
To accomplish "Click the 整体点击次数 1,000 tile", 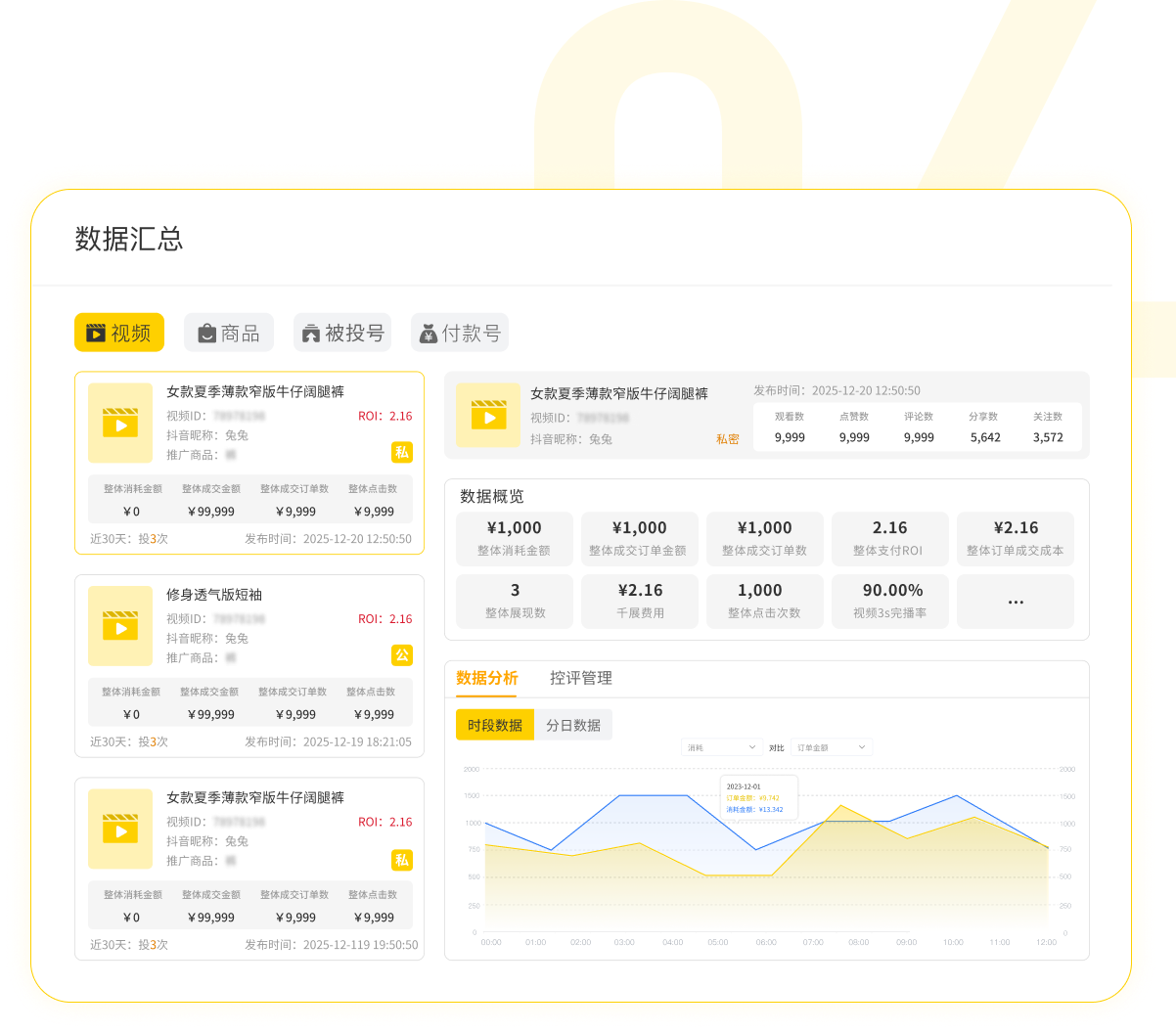I will [765, 601].
